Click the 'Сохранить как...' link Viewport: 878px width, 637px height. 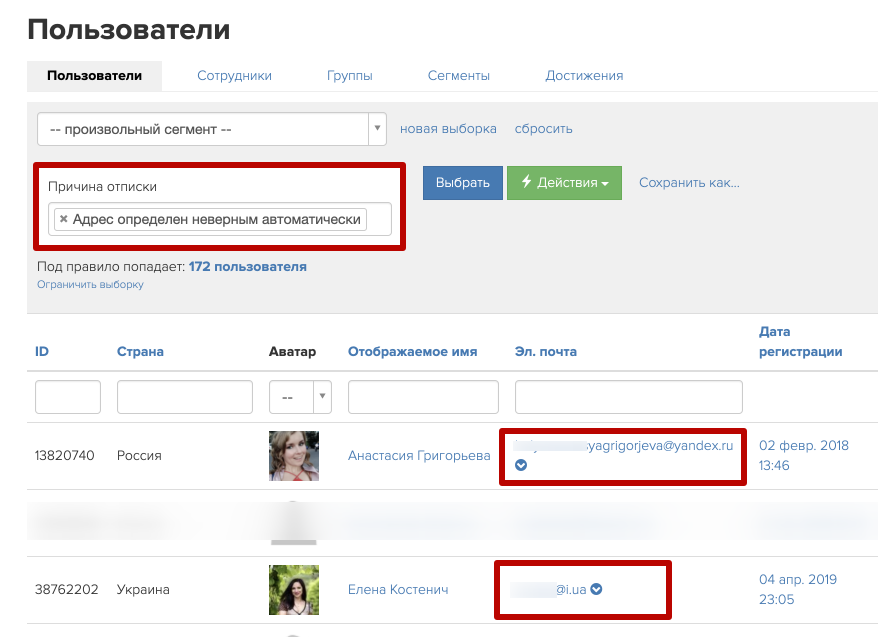click(x=689, y=183)
